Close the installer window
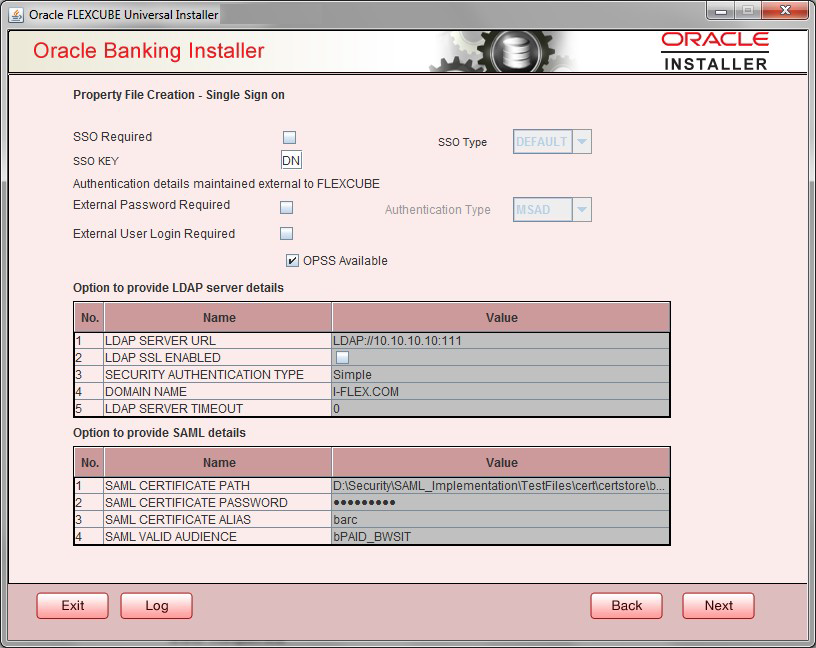Image resolution: width=816 pixels, height=648 pixels. (785, 10)
